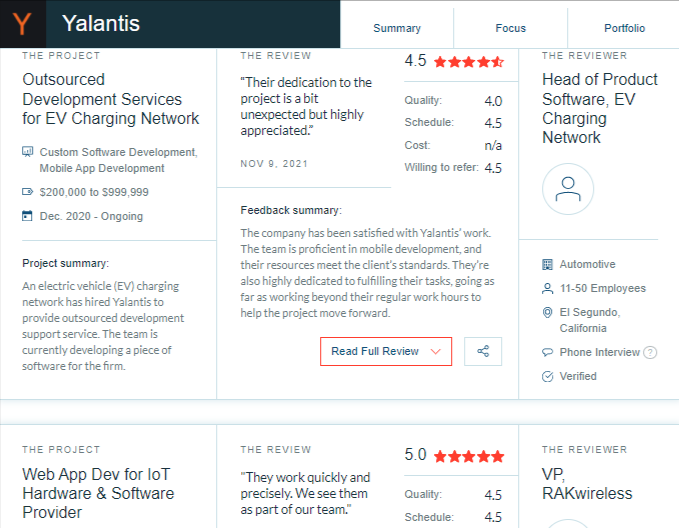Click the Phone Interview help question icon
Image resolution: width=679 pixels, height=528 pixels.
[651, 352]
